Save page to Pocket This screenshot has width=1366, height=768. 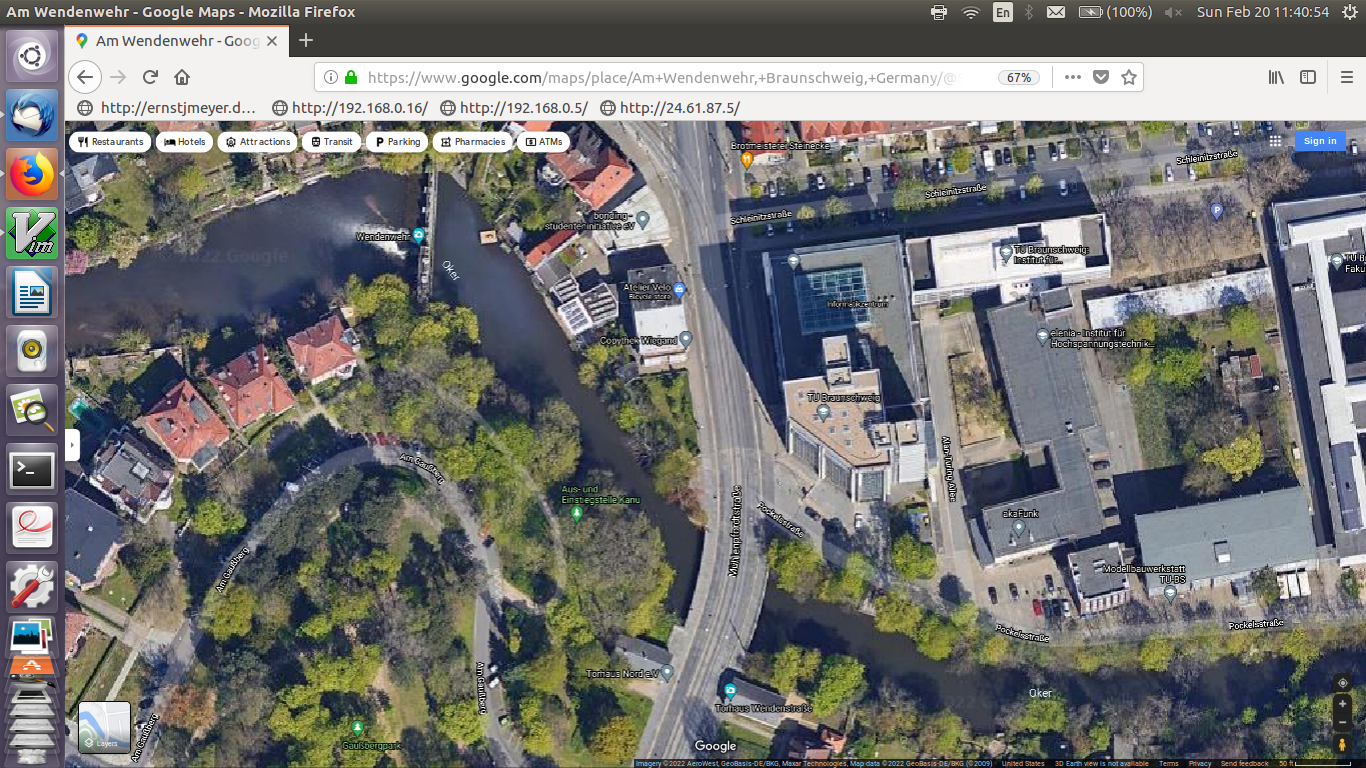click(1101, 77)
